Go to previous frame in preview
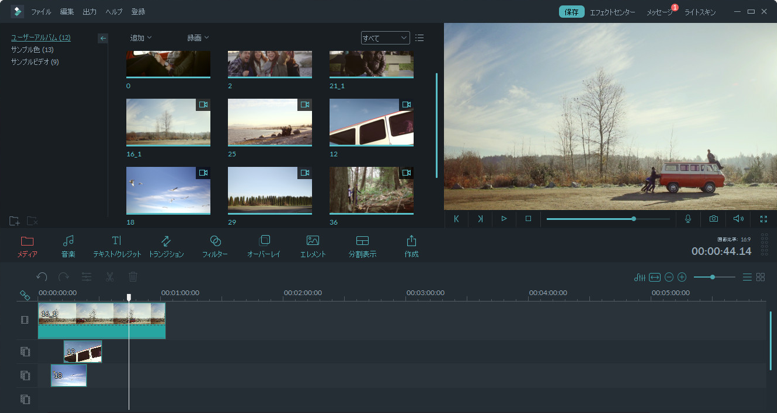Viewport: 777px width, 413px height. pos(456,219)
